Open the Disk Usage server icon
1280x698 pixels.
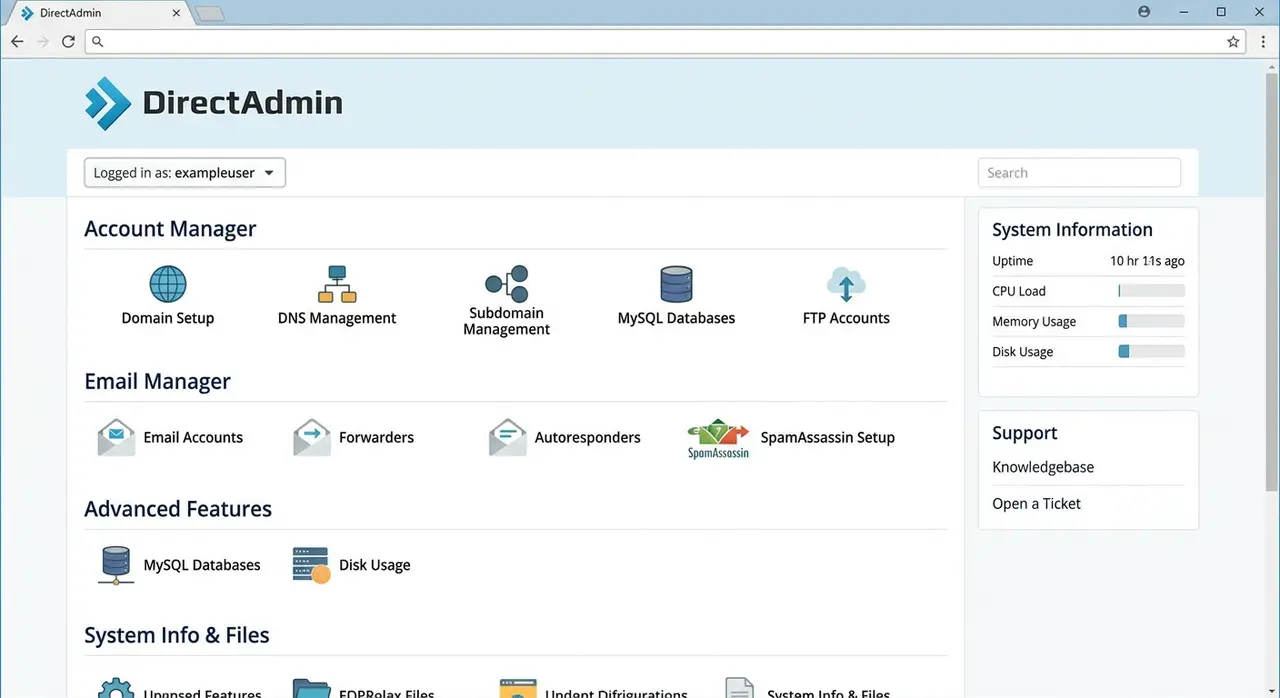coord(311,565)
